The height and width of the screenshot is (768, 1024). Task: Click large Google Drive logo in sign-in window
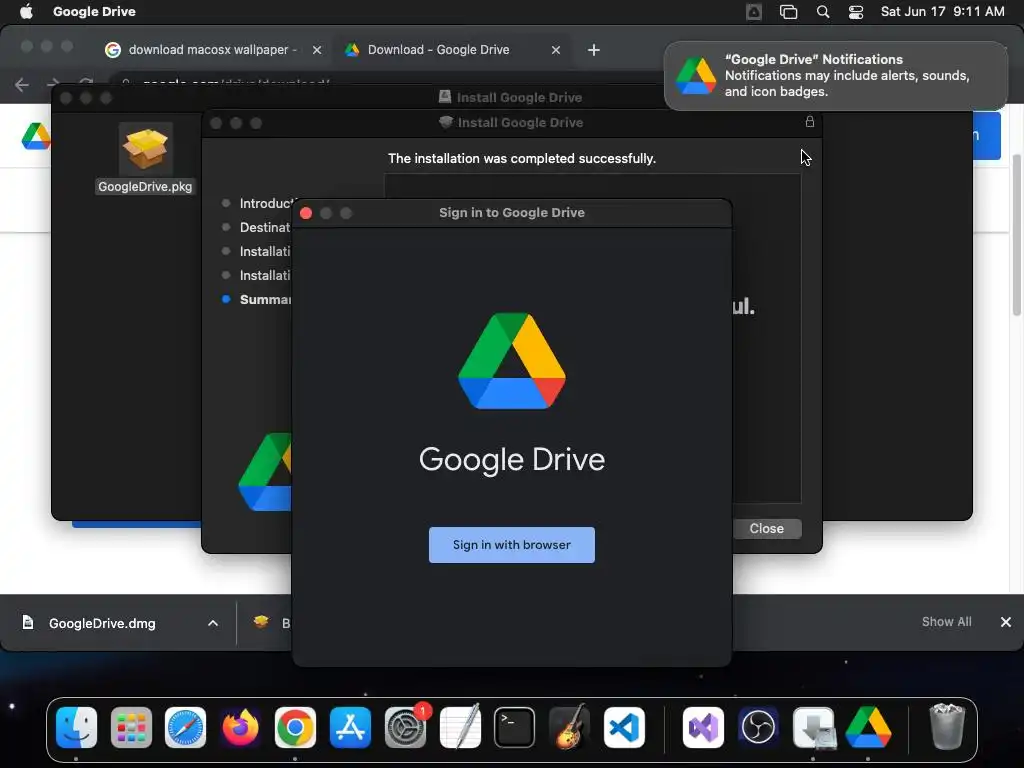pyautogui.click(x=511, y=361)
